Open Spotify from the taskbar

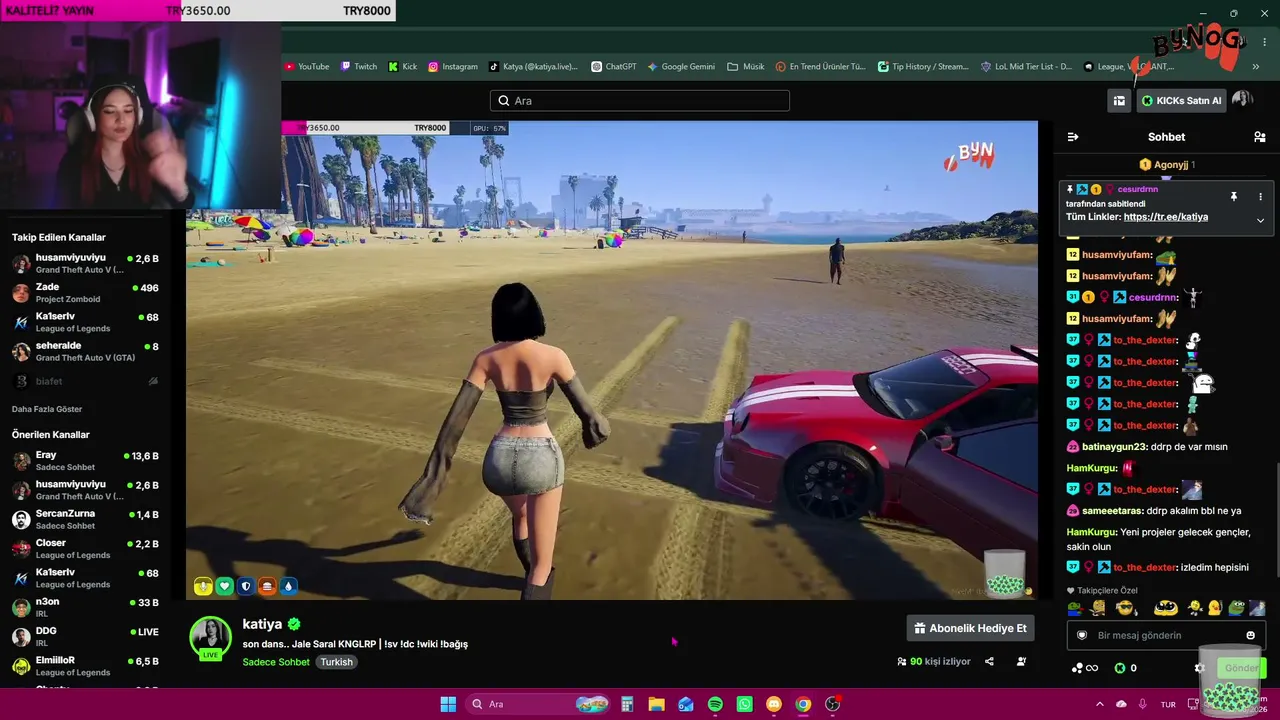[x=715, y=704]
